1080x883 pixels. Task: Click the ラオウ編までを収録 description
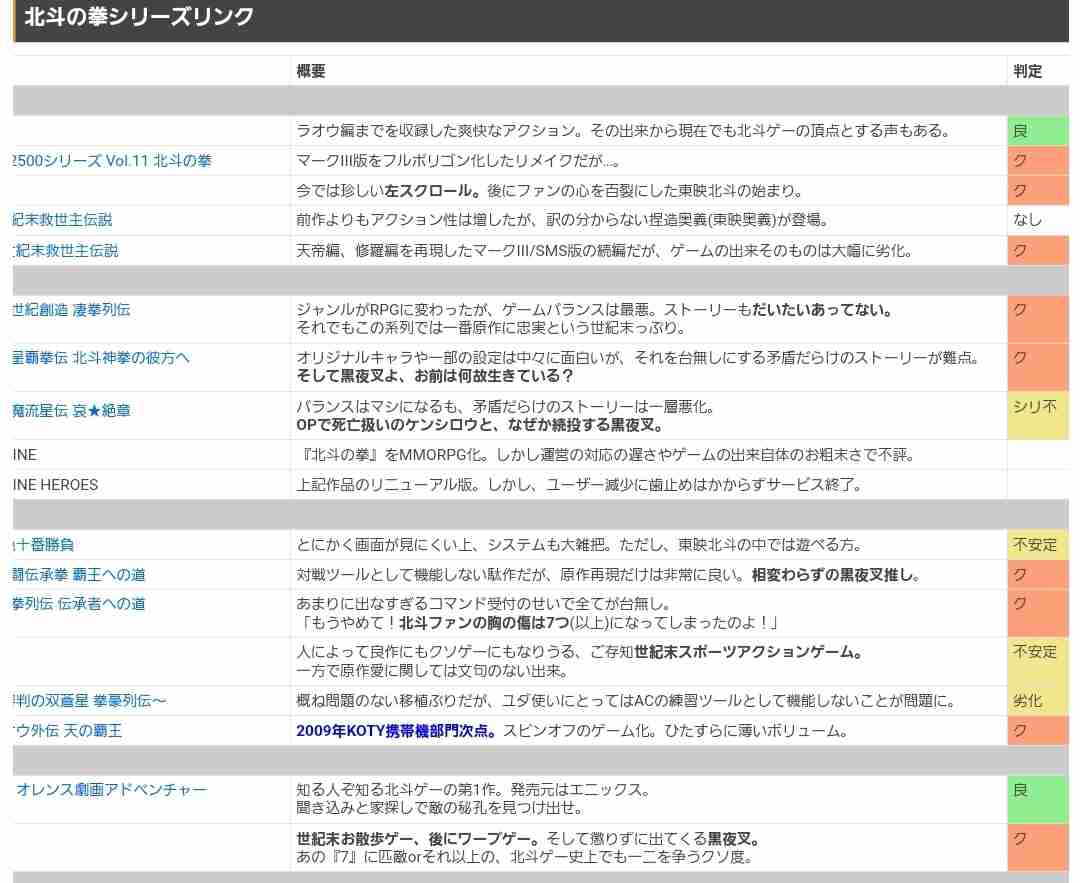624,131
